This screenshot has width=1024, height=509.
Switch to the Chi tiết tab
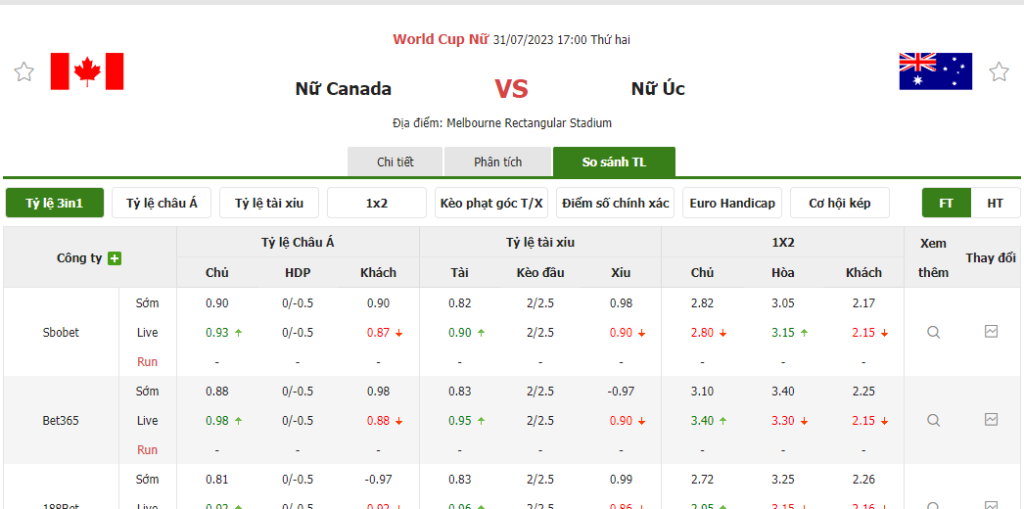click(x=395, y=162)
